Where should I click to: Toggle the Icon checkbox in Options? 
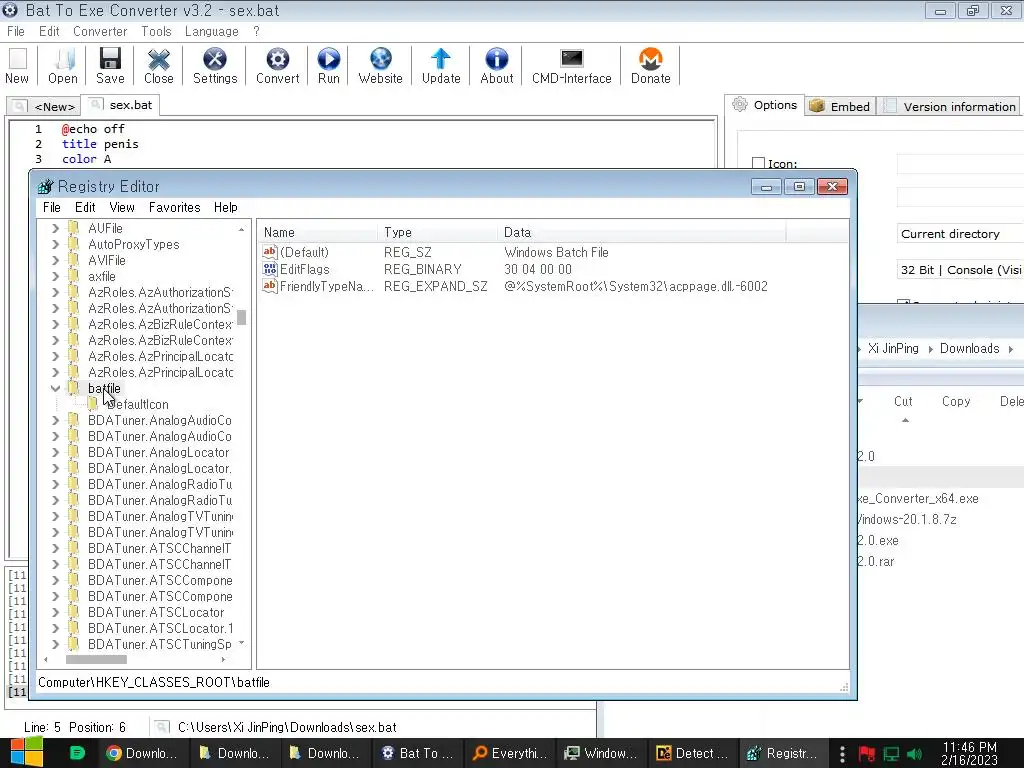pos(758,163)
